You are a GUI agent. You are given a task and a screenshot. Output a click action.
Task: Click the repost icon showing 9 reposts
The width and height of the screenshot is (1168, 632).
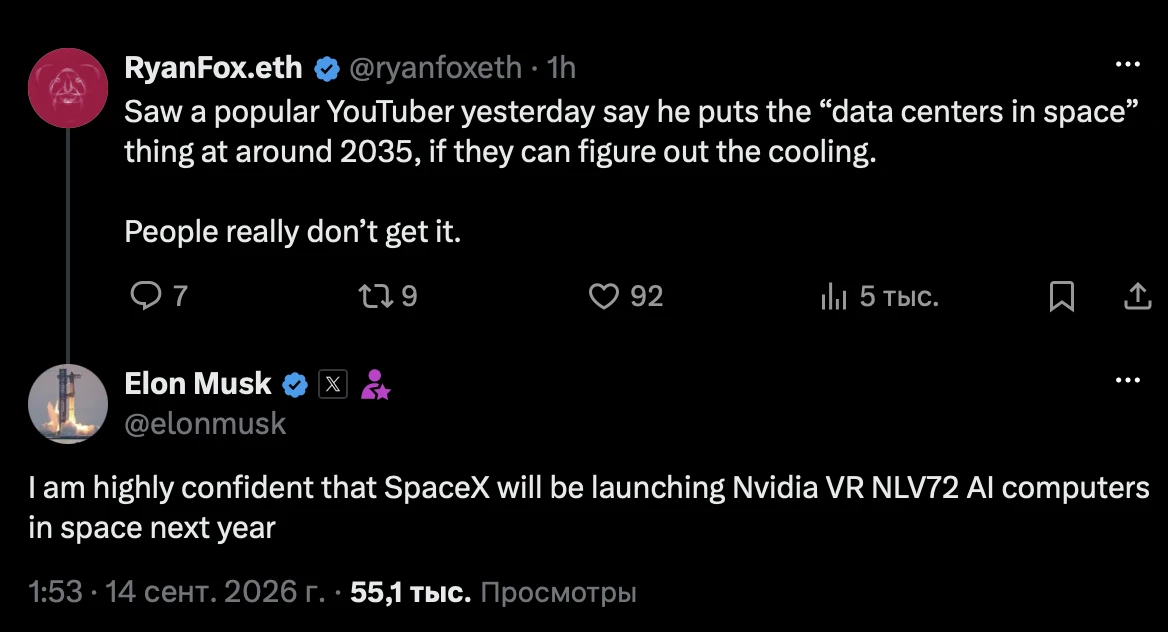point(375,296)
